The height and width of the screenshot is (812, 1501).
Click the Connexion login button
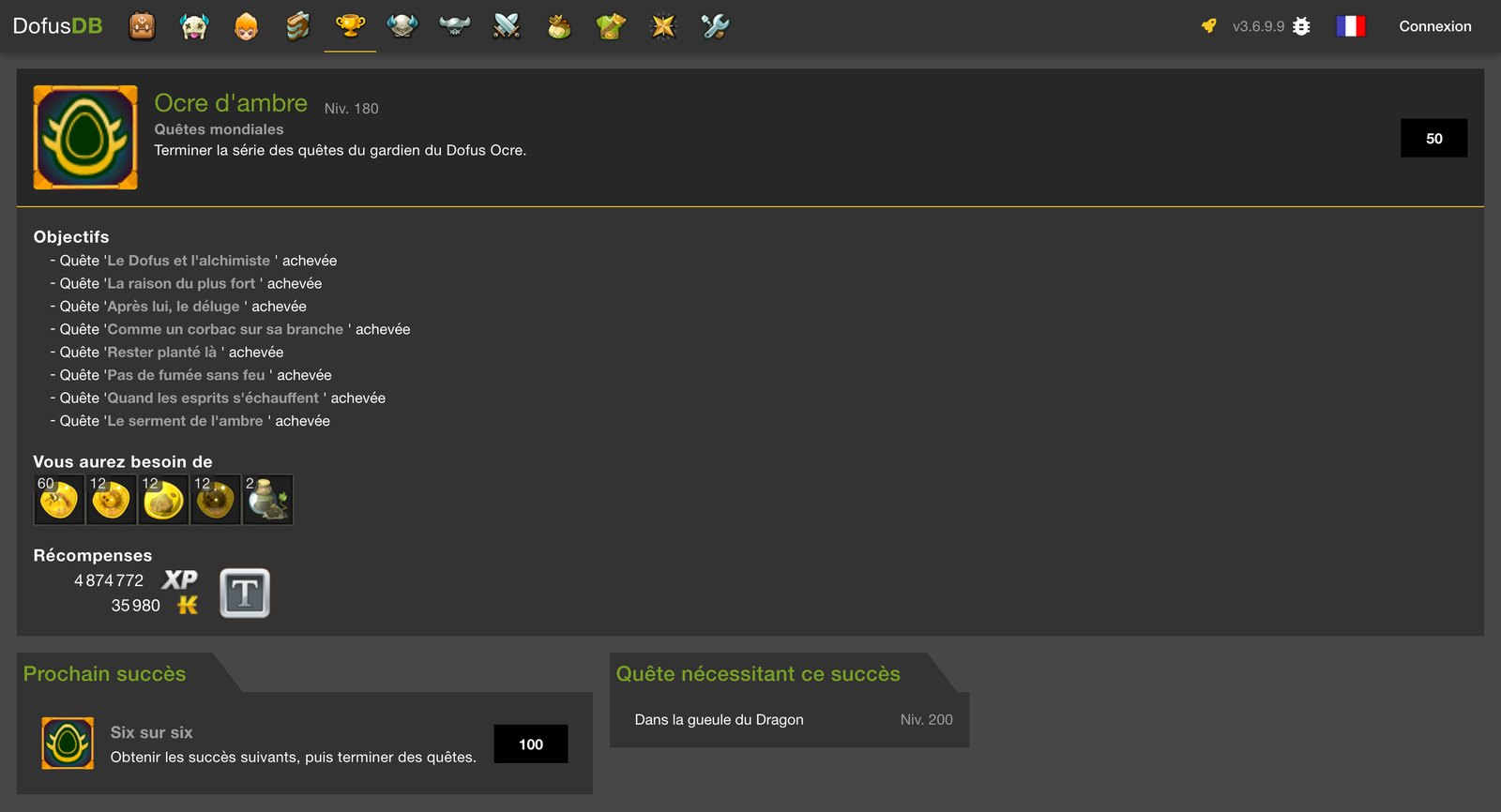click(x=1435, y=26)
